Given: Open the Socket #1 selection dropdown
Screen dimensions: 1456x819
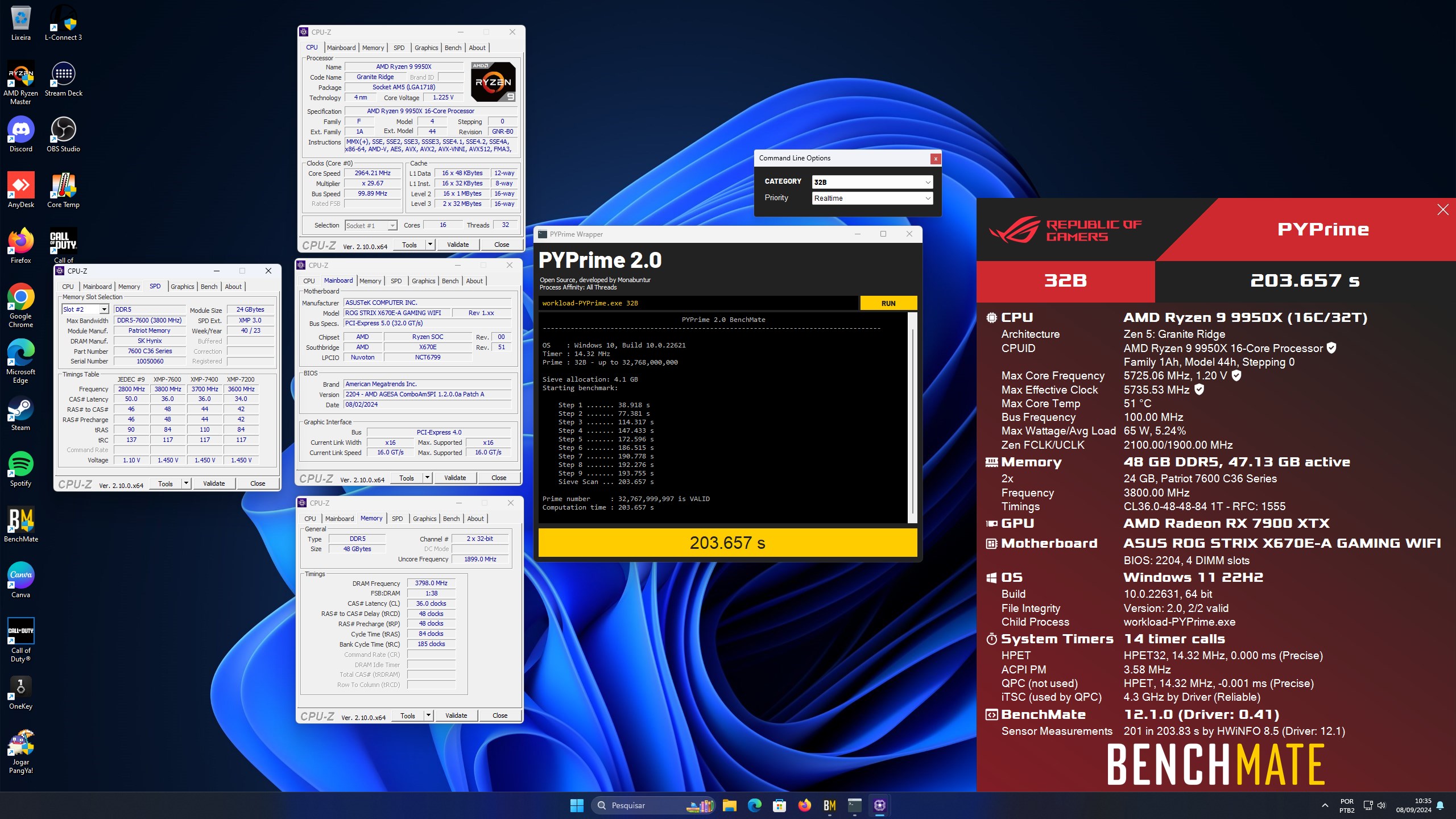Looking at the screenshot, I should click(371, 226).
